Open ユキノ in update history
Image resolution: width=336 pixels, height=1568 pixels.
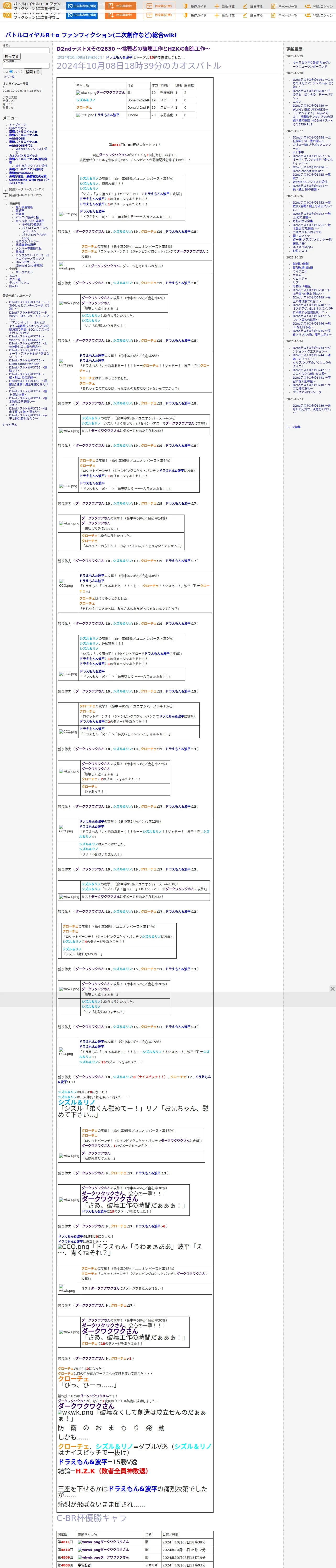[x=296, y=102]
